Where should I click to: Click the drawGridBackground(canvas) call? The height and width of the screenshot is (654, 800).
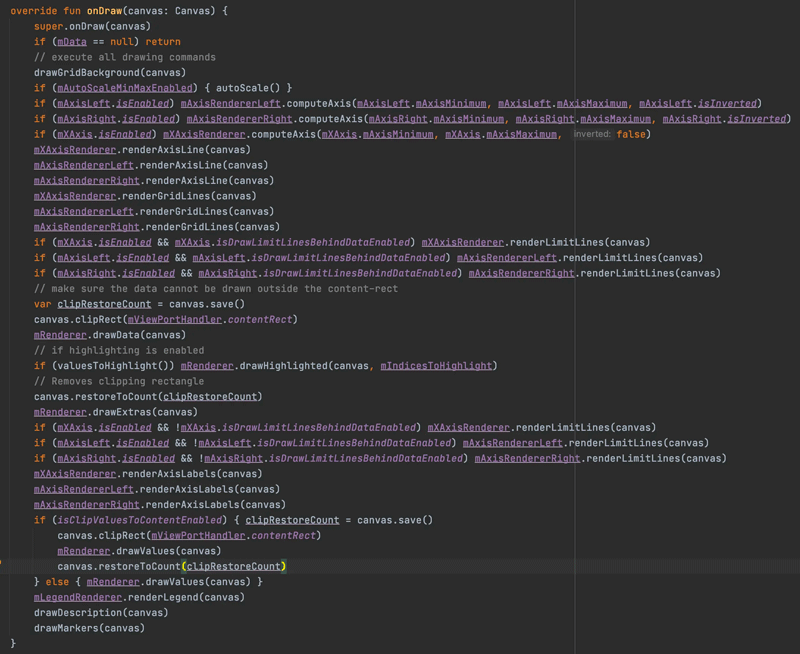110,72
